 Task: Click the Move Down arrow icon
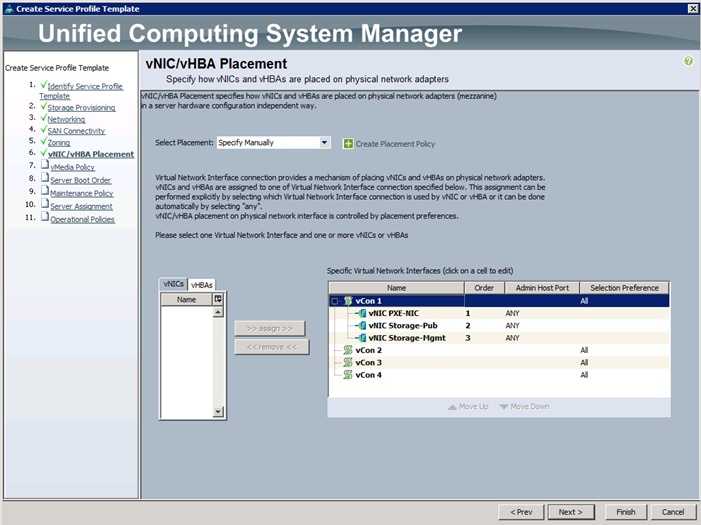[504, 407]
